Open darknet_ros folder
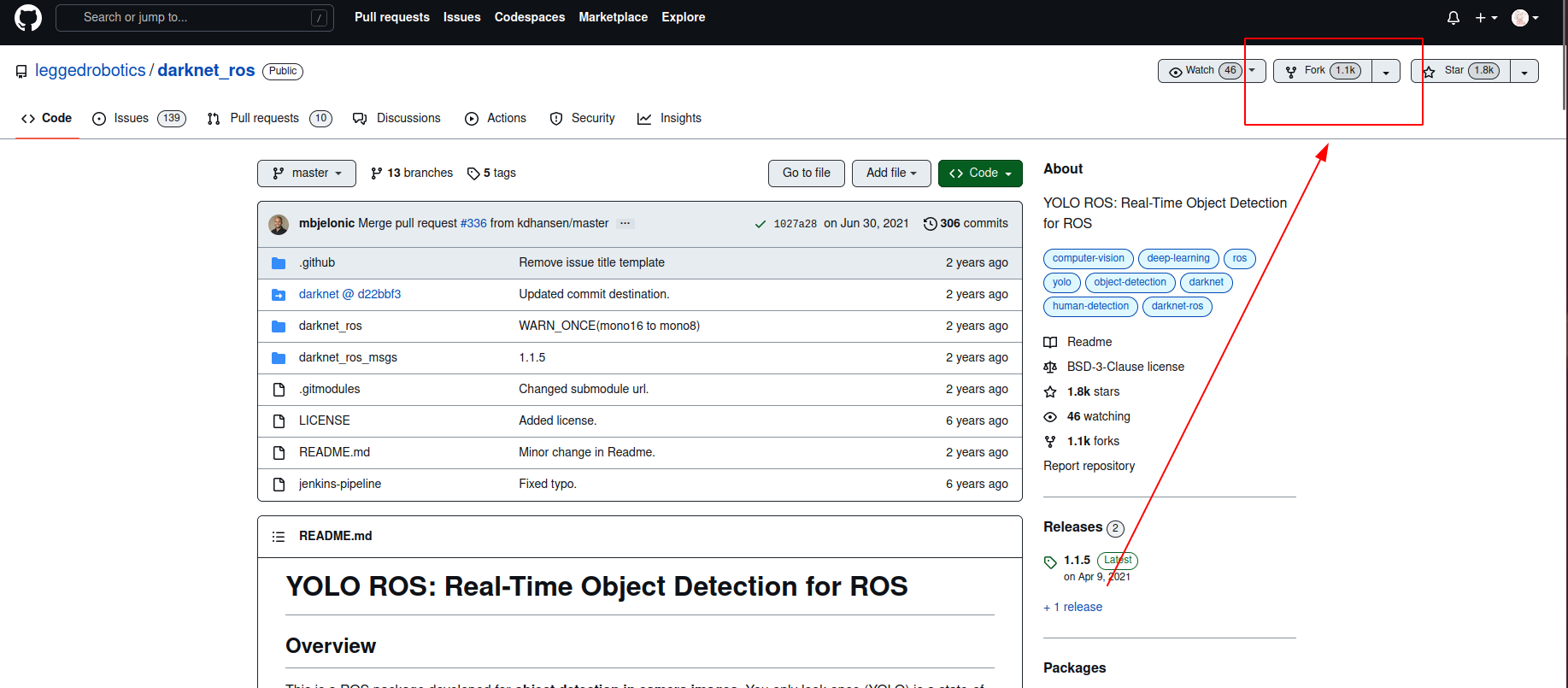 click(x=331, y=326)
